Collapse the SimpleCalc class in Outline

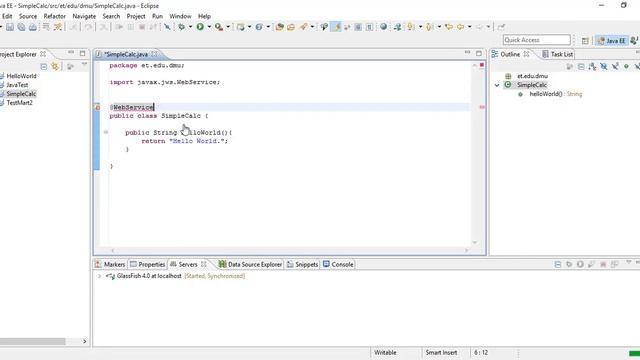(x=497, y=85)
